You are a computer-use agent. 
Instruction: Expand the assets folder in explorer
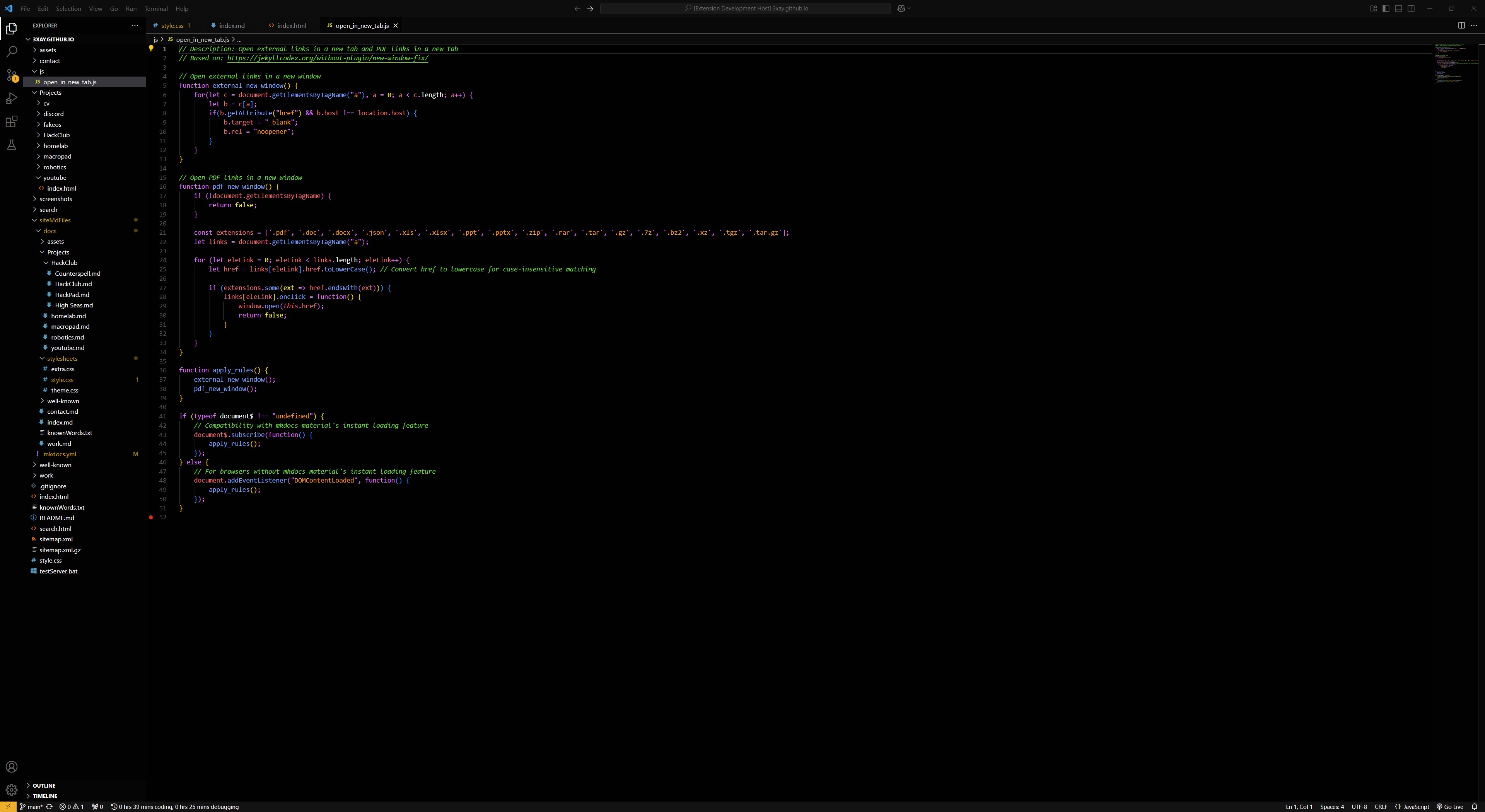(48, 50)
